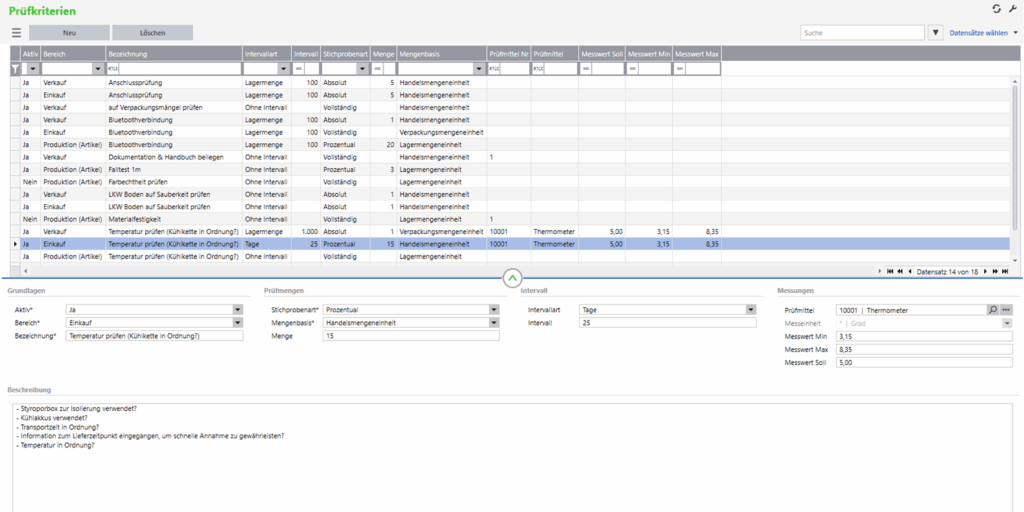Click the Menge filter equals operator

click(377, 69)
